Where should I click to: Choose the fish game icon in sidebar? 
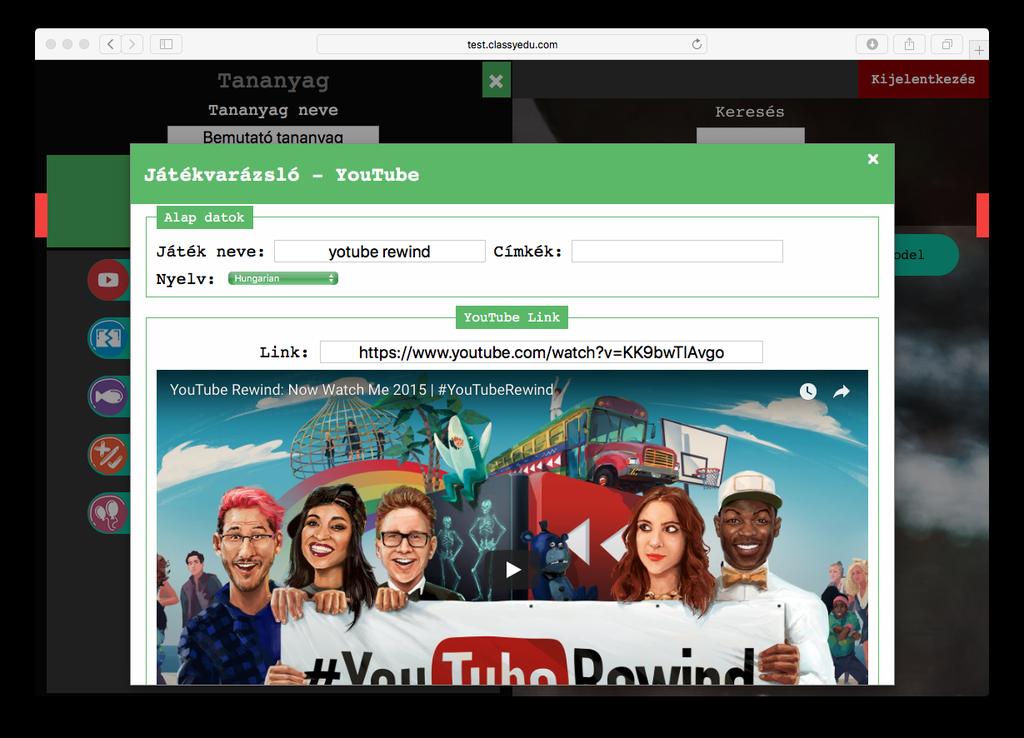pyautogui.click(x=108, y=396)
